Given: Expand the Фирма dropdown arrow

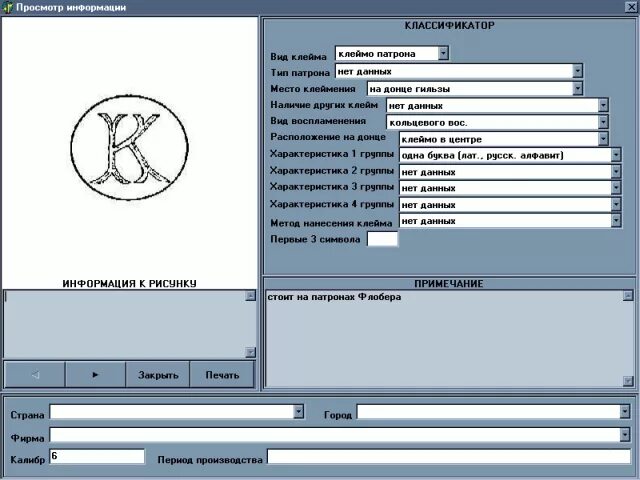Looking at the screenshot, I should pyautogui.click(x=624, y=435).
